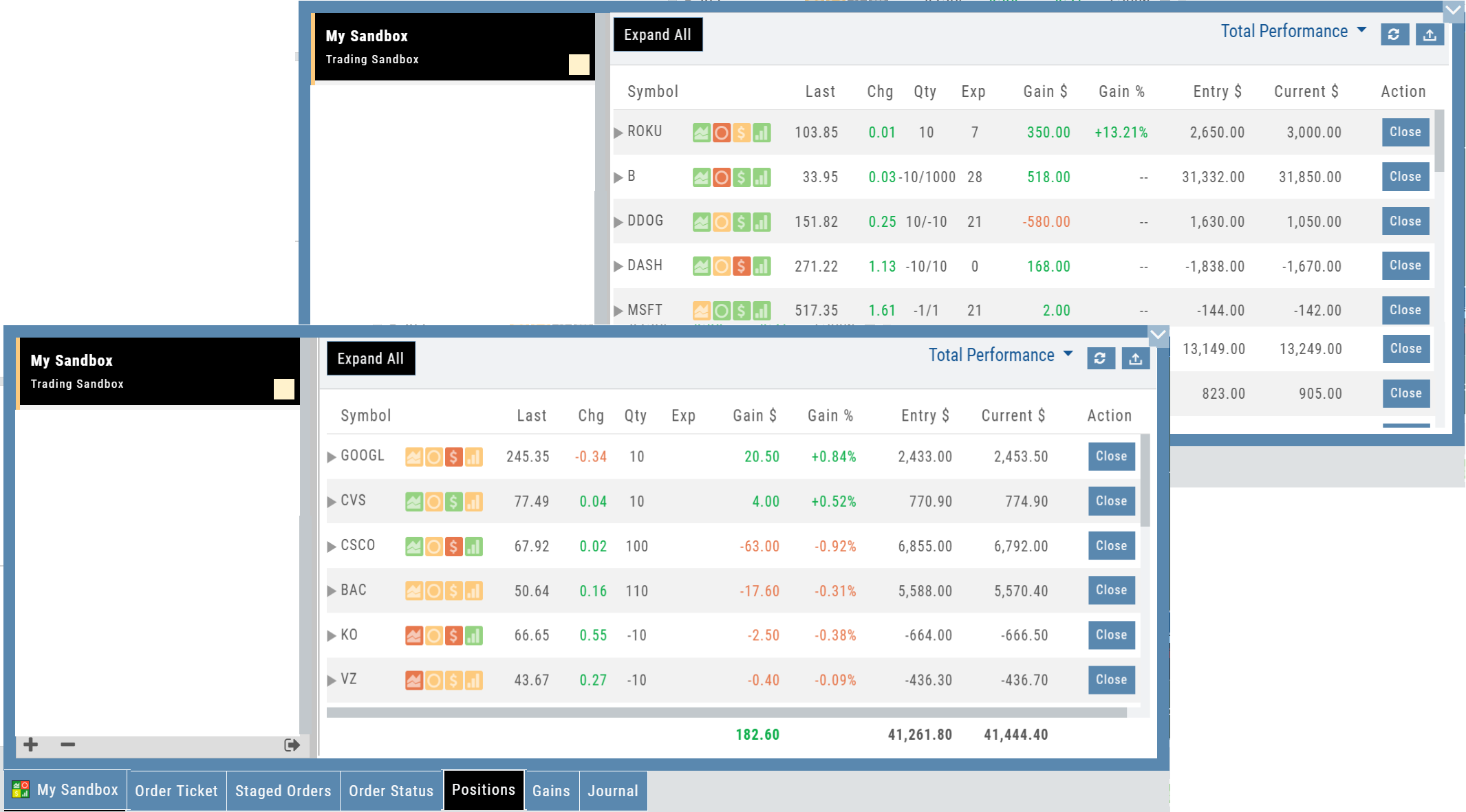Click the bar graph icon for KO
1466x812 pixels.
pyautogui.click(x=473, y=636)
